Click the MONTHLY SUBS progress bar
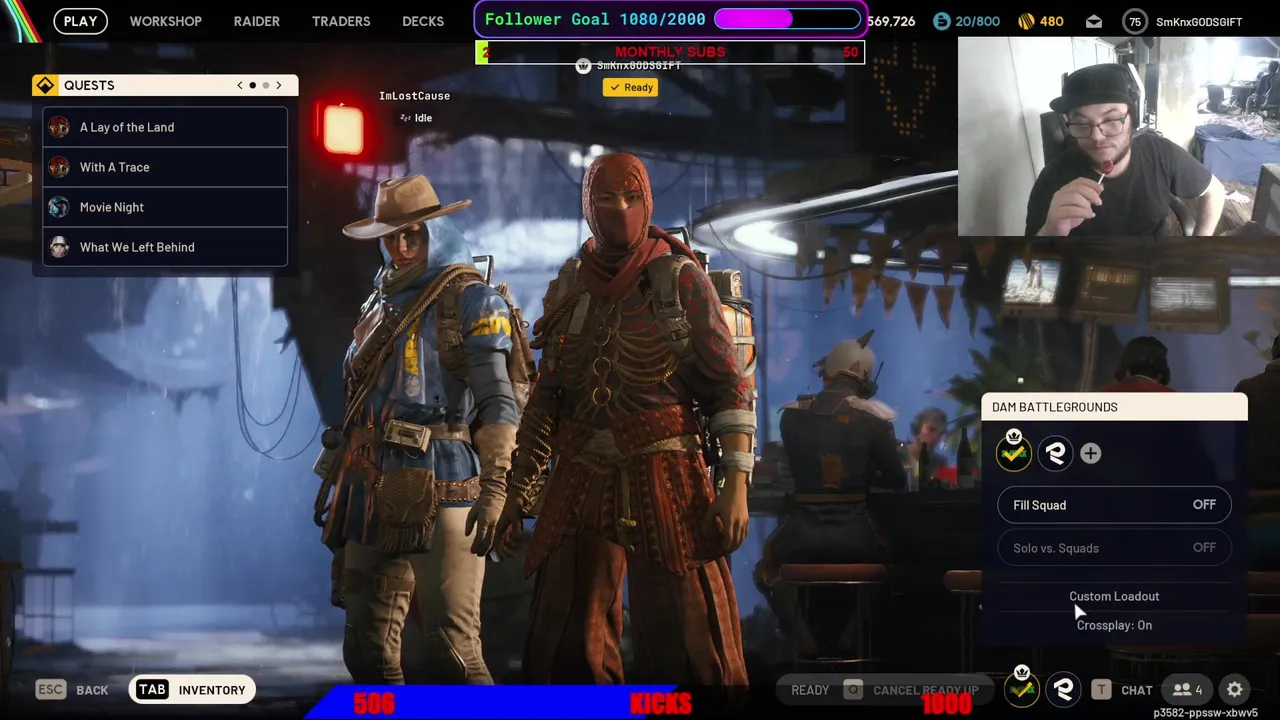This screenshot has width=1280, height=720. pos(670,52)
